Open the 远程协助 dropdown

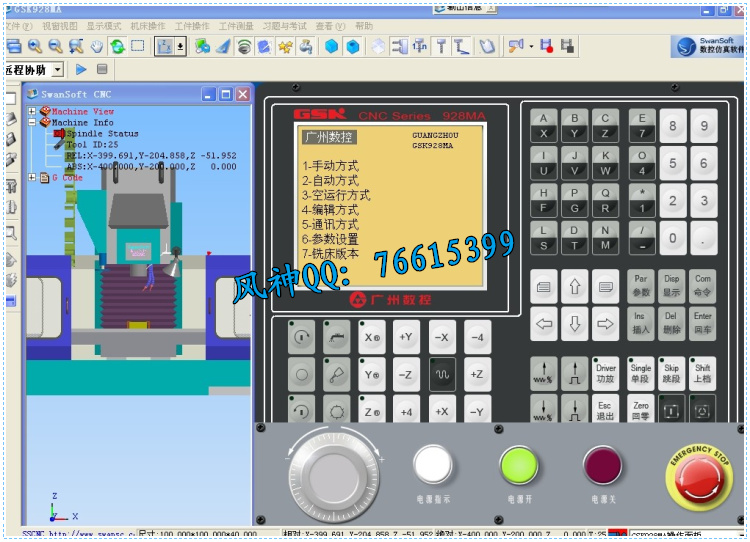(x=57, y=70)
